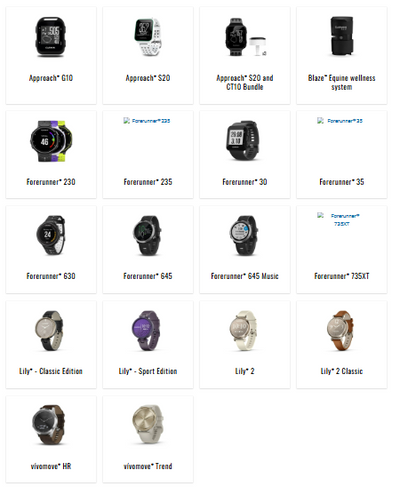Click the broken Forerunner 235 image placeholder
This screenshot has height=494, width=416.
(147, 121)
